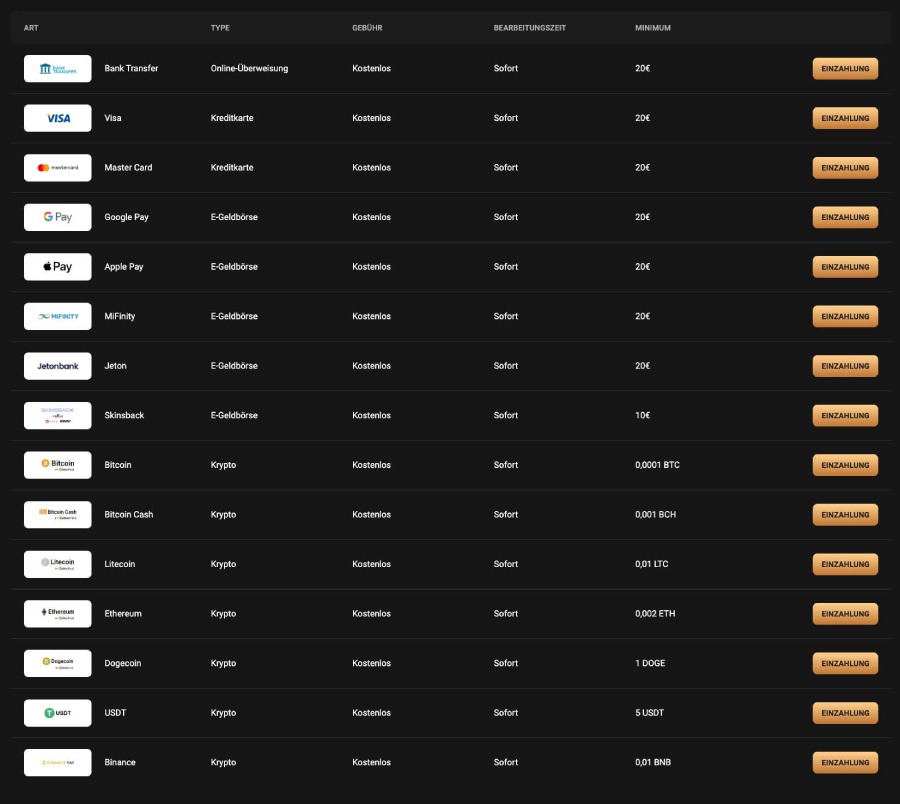Select the Dogecoin logo icon
This screenshot has height=804, width=900.
click(x=57, y=663)
